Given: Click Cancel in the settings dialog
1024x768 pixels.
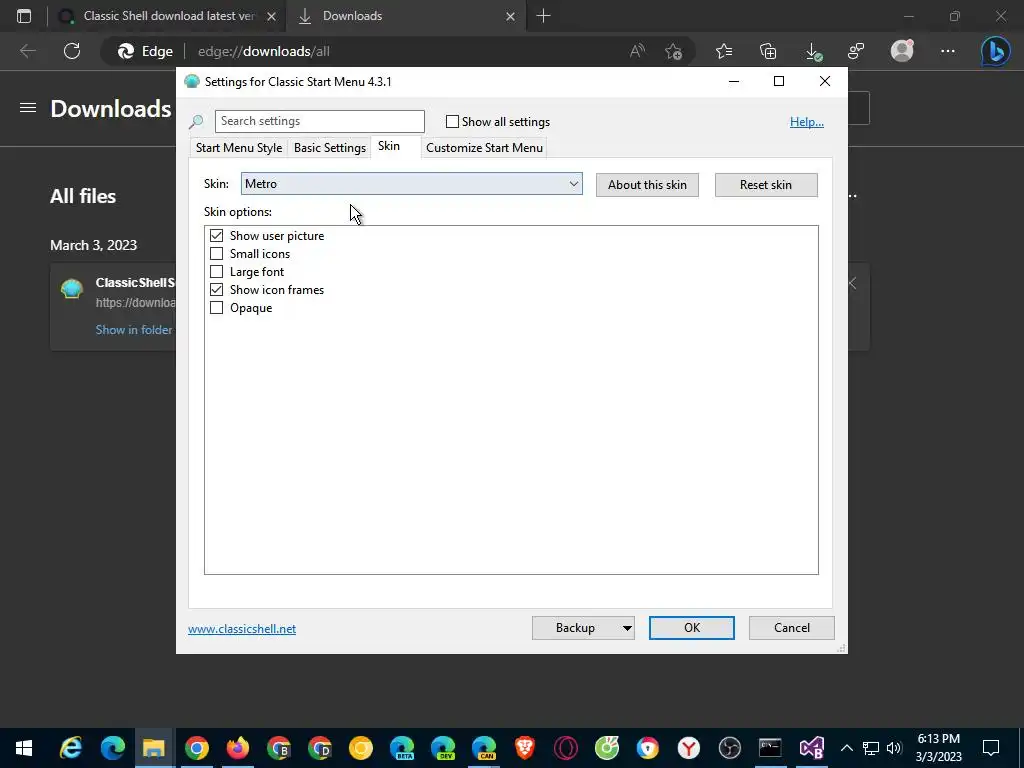Looking at the screenshot, I should pos(792,628).
